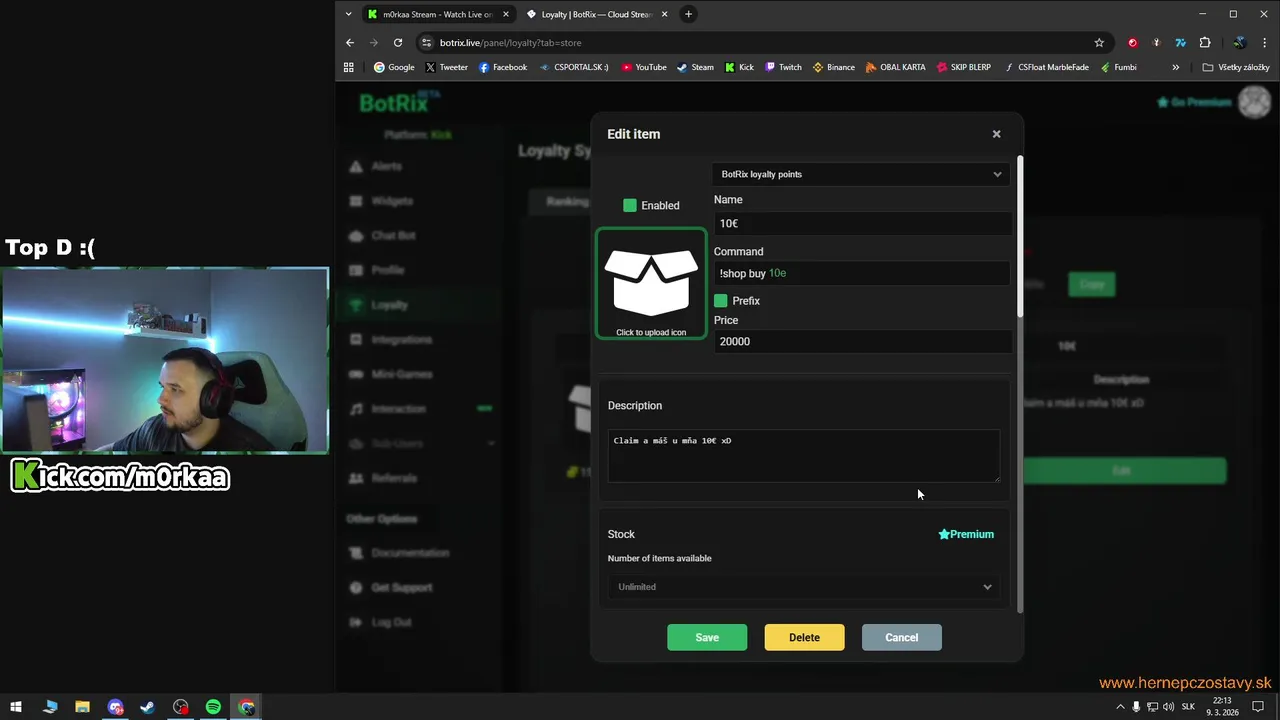Close the m0rkaa Stream tab
The width and height of the screenshot is (1280, 720).
click(506, 15)
